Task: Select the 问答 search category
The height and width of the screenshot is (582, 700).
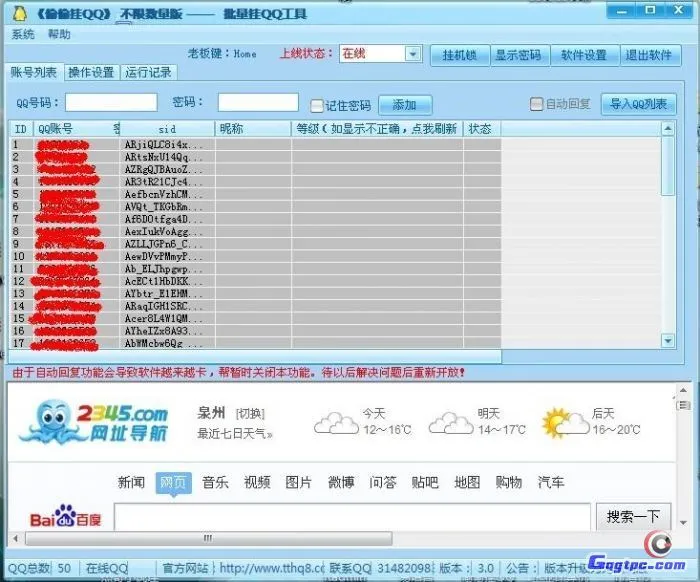Action: 383,482
